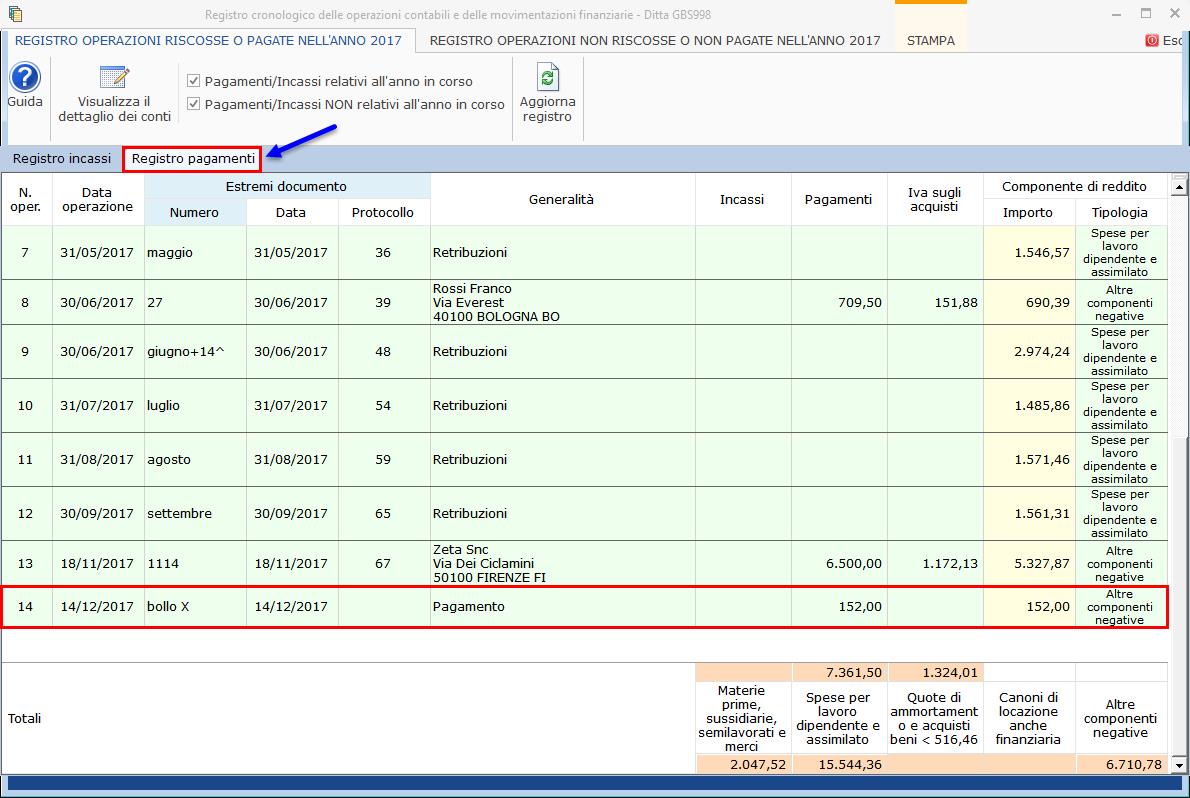Click the N. oper. column header
1190x798 pixels.
26,199
